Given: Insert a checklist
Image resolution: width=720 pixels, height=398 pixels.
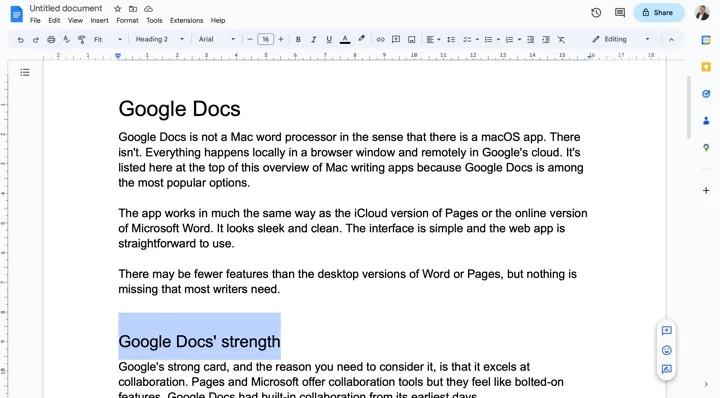Looking at the screenshot, I should [x=467, y=39].
